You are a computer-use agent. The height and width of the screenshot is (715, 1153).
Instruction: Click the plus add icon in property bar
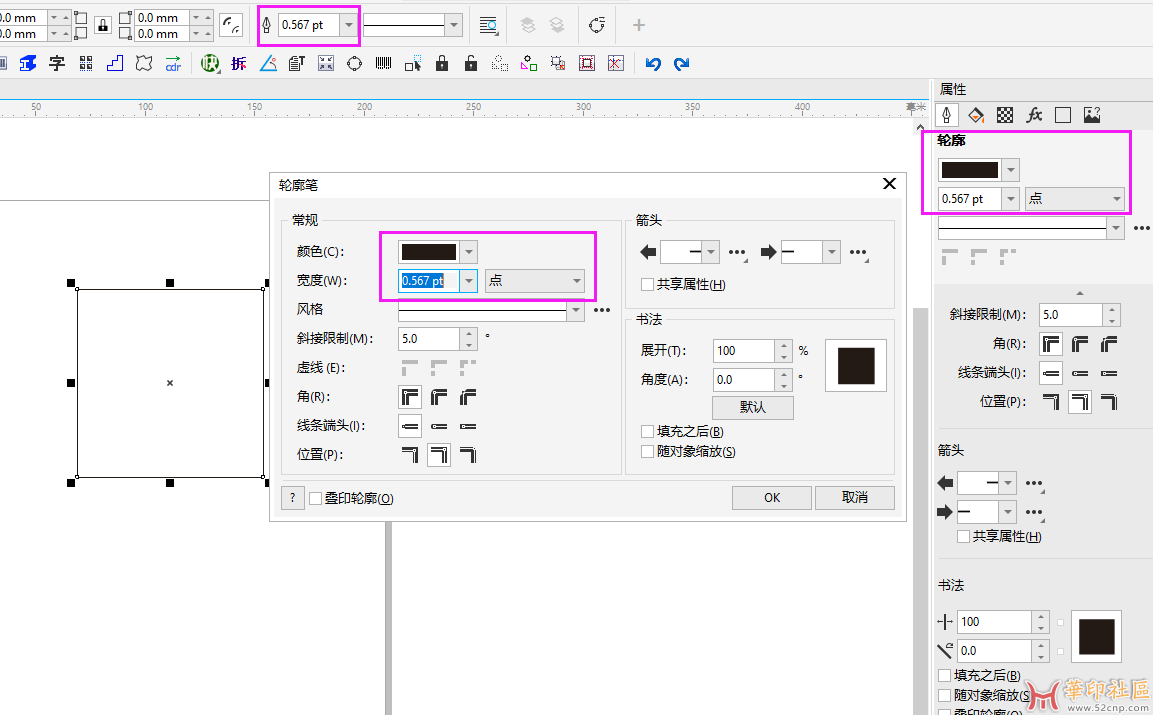[638, 26]
